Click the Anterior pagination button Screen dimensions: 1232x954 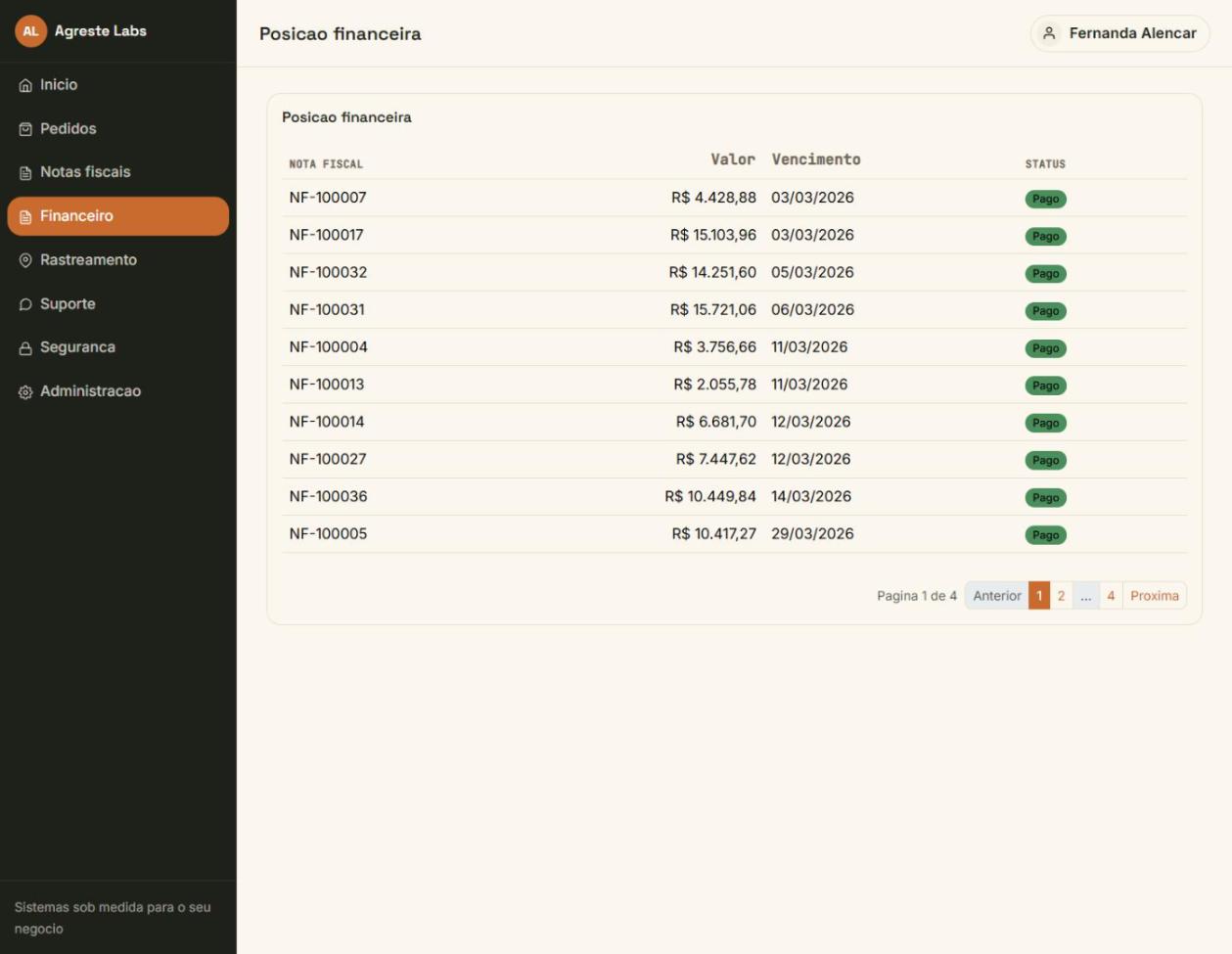coord(996,596)
